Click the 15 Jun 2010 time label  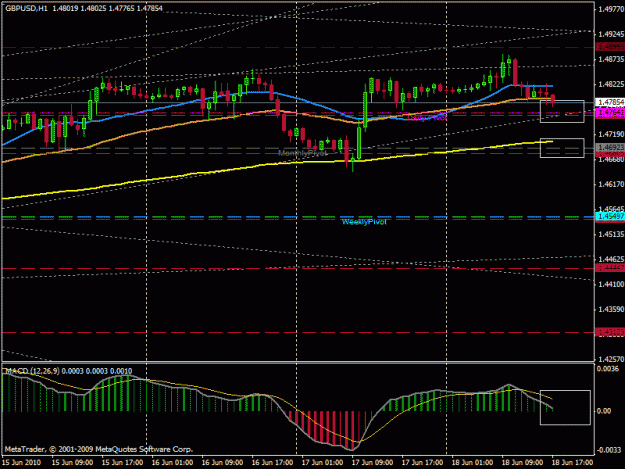tap(22, 463)
